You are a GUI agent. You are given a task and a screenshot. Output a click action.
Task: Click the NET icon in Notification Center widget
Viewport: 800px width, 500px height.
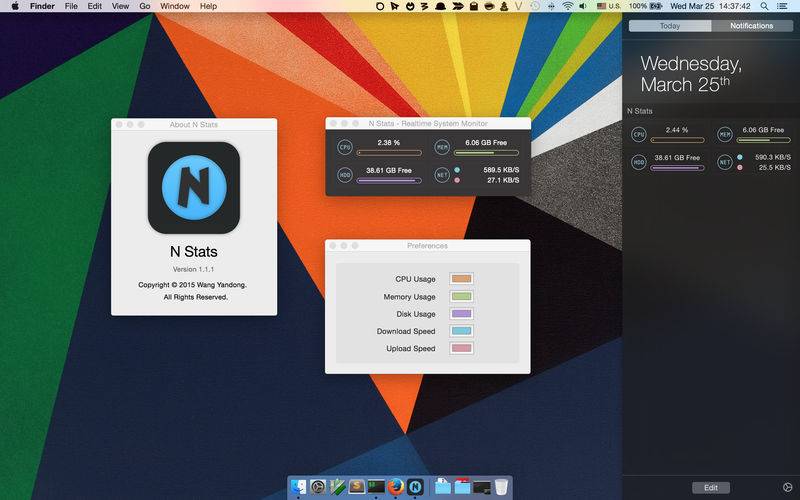(724, 162)
